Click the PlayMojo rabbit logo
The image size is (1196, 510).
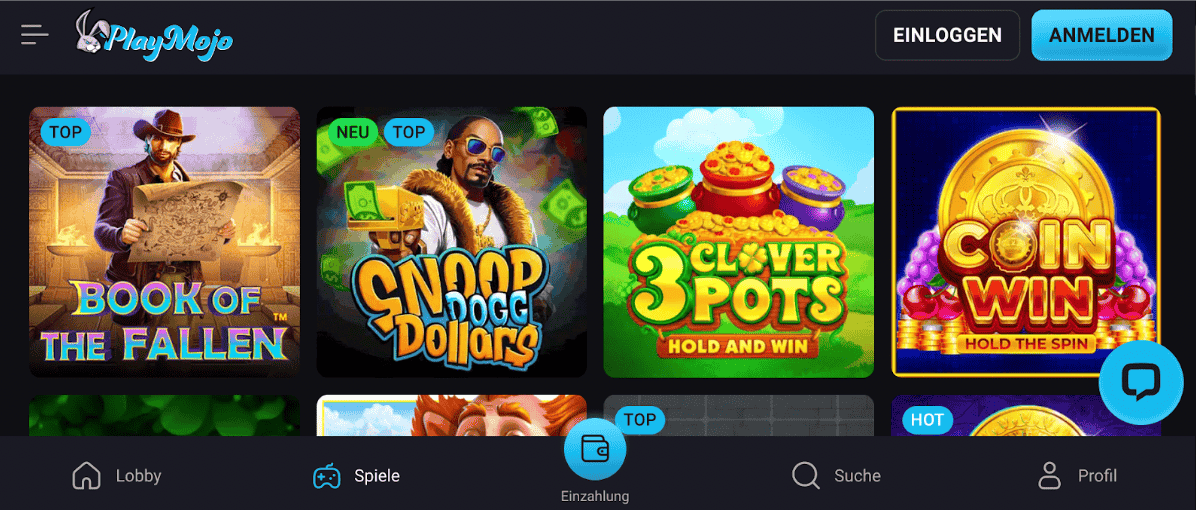[154, 37]
